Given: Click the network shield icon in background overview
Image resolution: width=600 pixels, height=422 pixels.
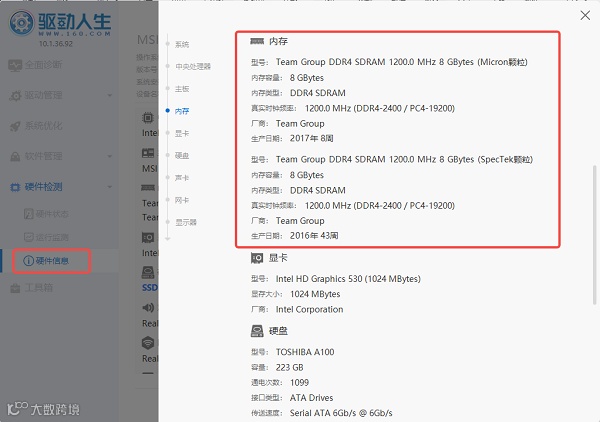Looking at the screenshot, I should pos(148,342).
